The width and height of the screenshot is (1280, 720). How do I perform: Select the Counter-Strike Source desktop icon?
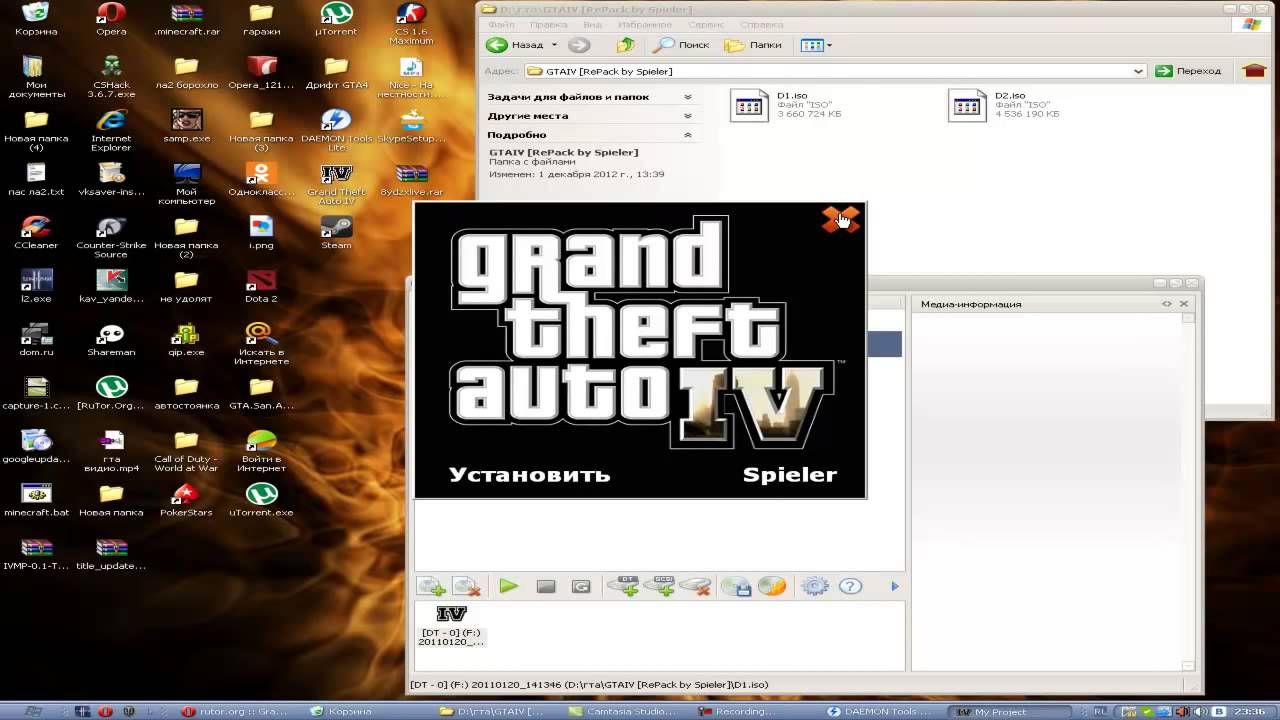111,237
